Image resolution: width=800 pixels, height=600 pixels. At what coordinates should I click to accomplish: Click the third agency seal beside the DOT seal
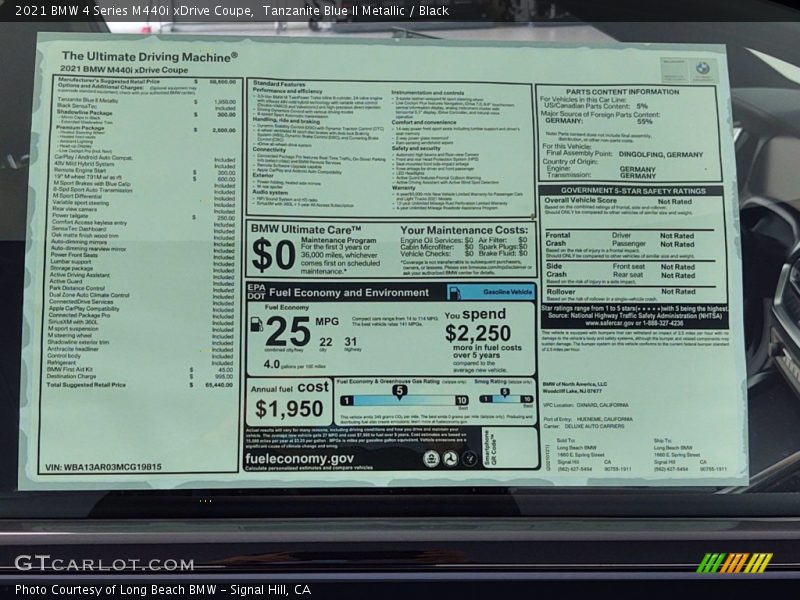pyautogui.click(x=469, y=459)
